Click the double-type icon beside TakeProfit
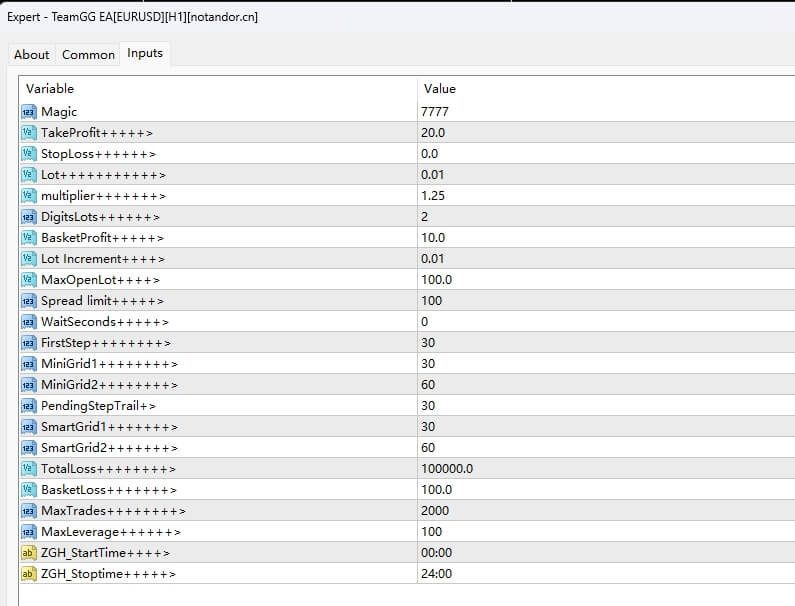795x606 pixels. pyautogui.click(x=28, y=133)
